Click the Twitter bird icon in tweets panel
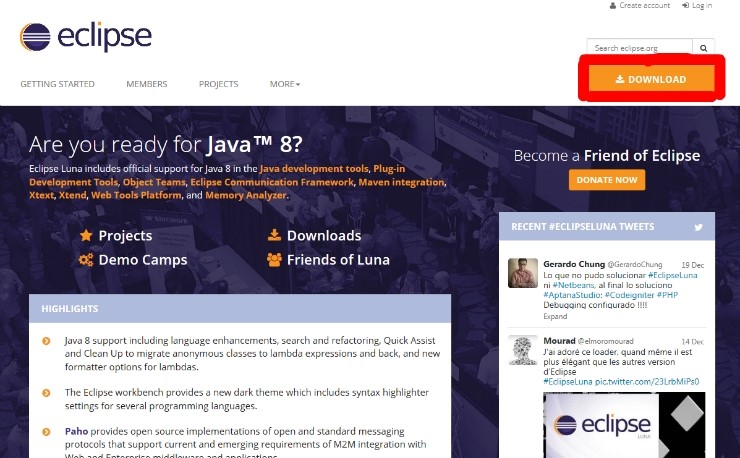The image size is (740, 458). pos(698,227)
